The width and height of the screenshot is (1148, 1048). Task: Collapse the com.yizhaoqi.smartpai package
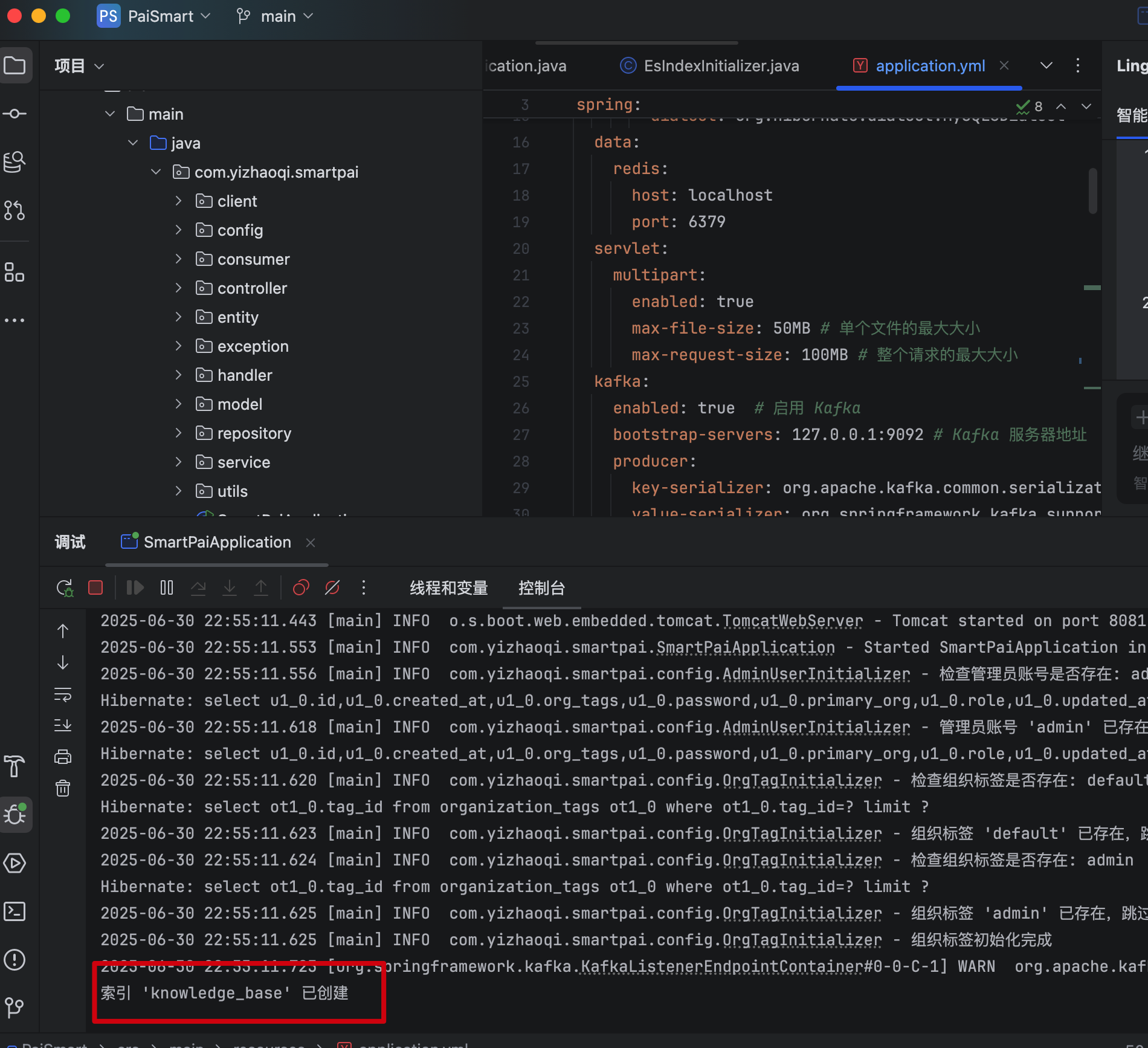point(156,172)
